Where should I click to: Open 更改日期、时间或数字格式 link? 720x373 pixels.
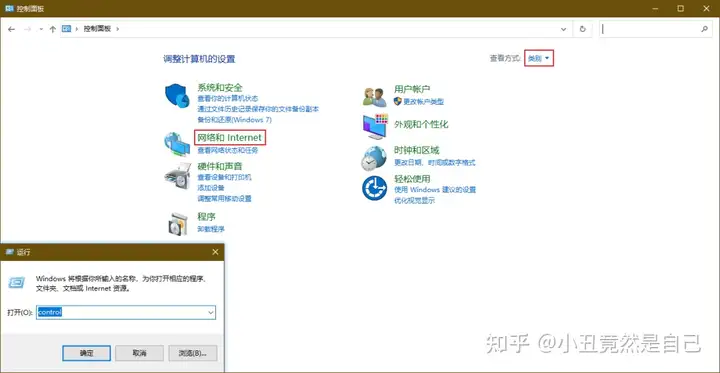point(434,163)
